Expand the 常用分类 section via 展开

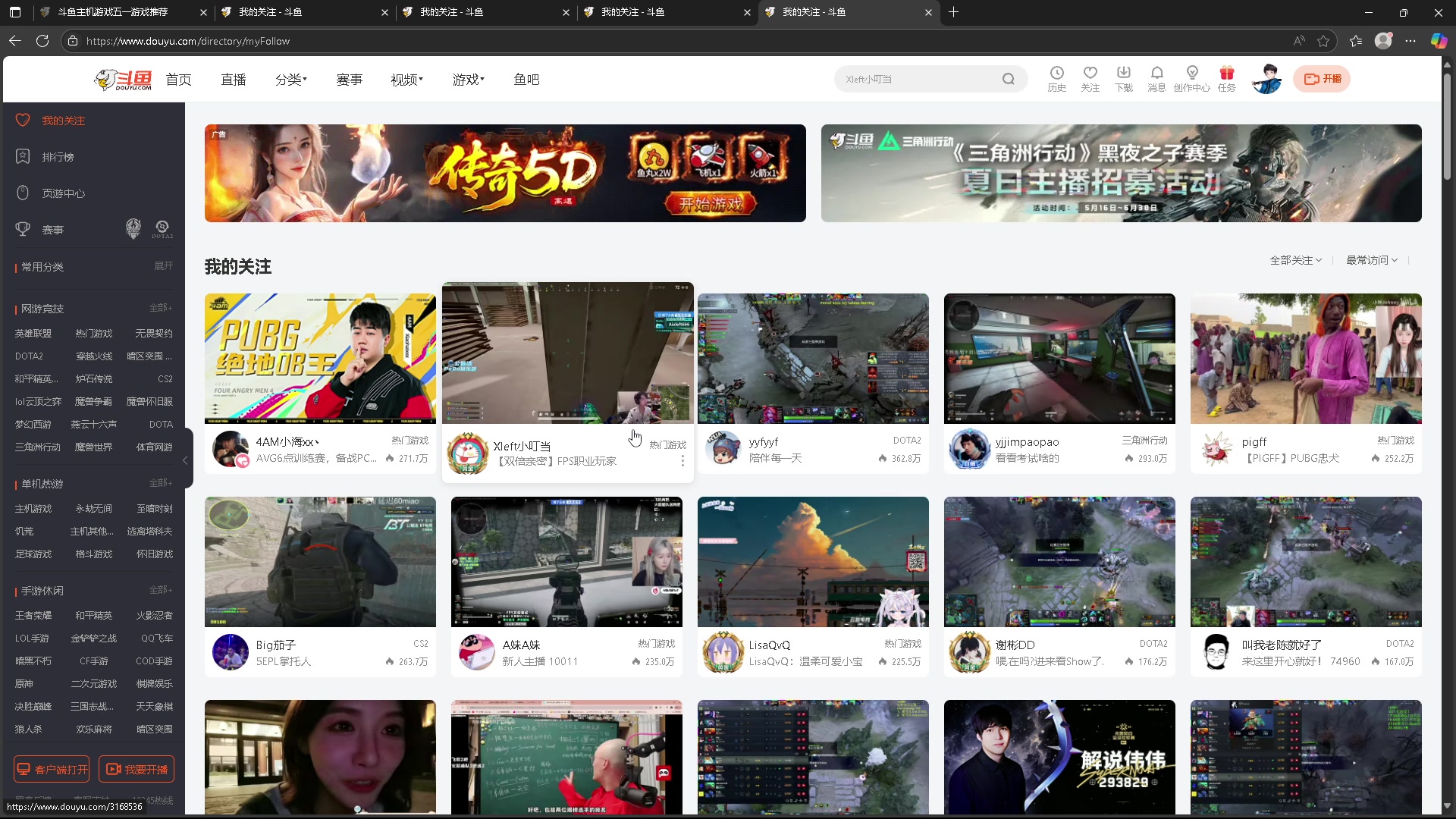coord(163,266)
